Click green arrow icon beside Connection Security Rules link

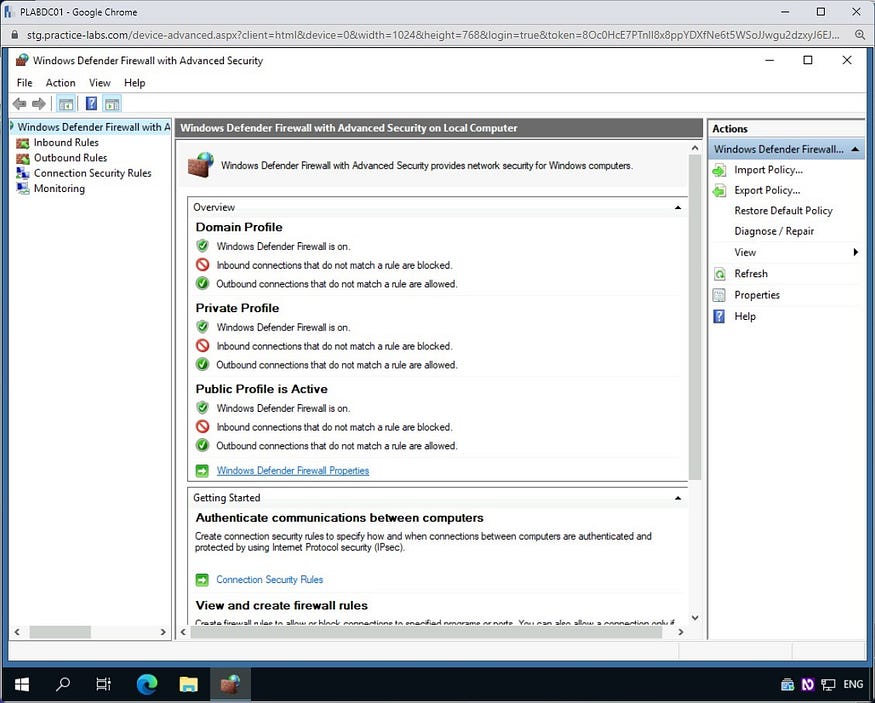202,580
